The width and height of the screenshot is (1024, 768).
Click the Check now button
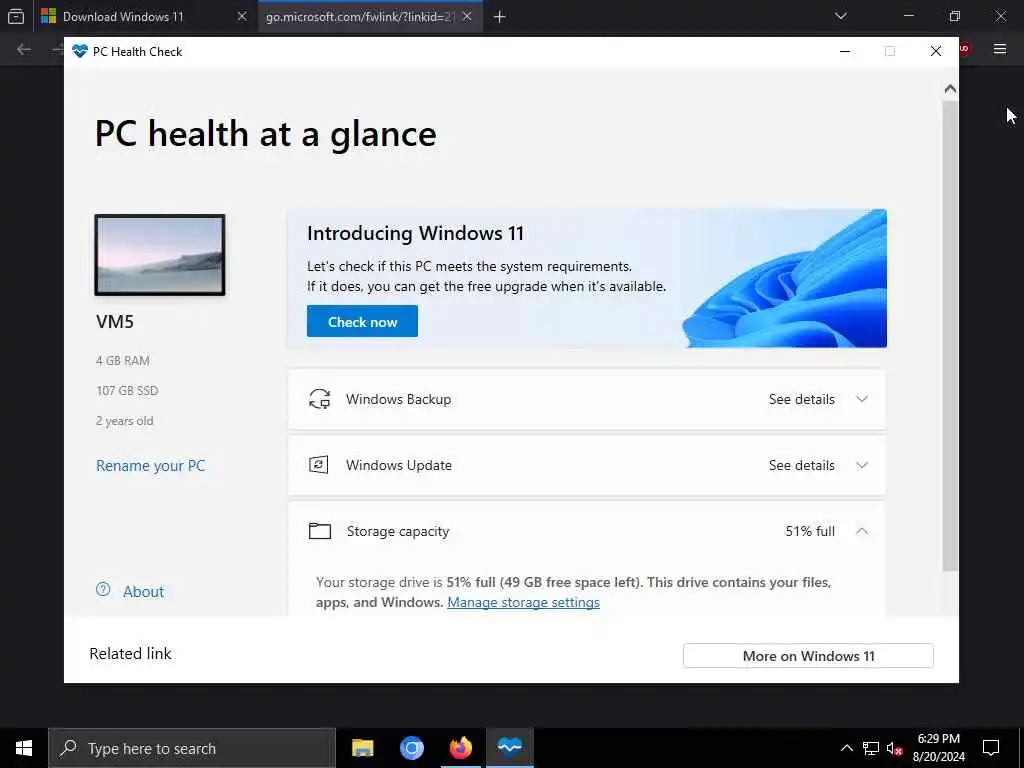[x=362, y=321]
